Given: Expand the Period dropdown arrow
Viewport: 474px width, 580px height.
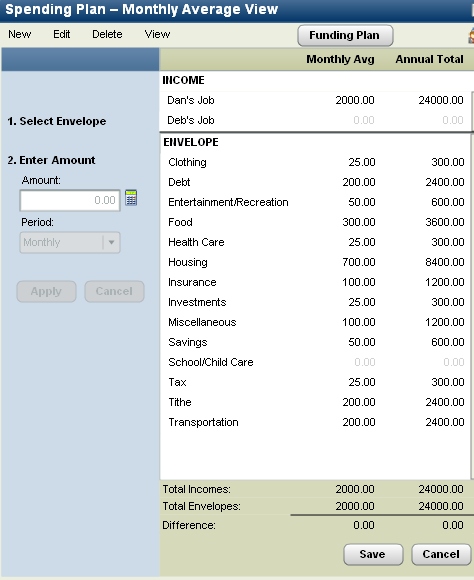Looking at the screenshot, I should tap(111, 243).
